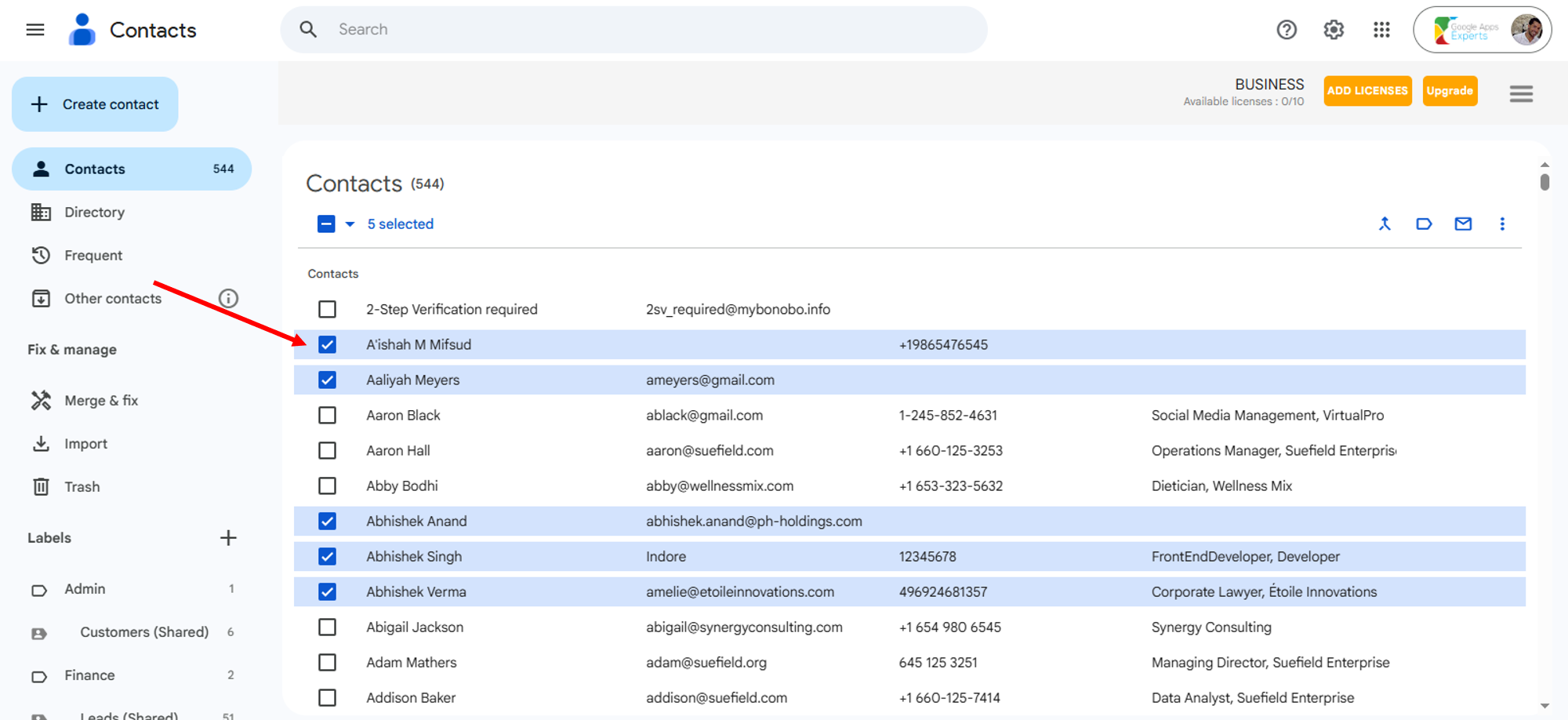The width and height of the screenshot is (1568, 720).
Task: Toggle the main hamburger menu
Action: [35, 30]
